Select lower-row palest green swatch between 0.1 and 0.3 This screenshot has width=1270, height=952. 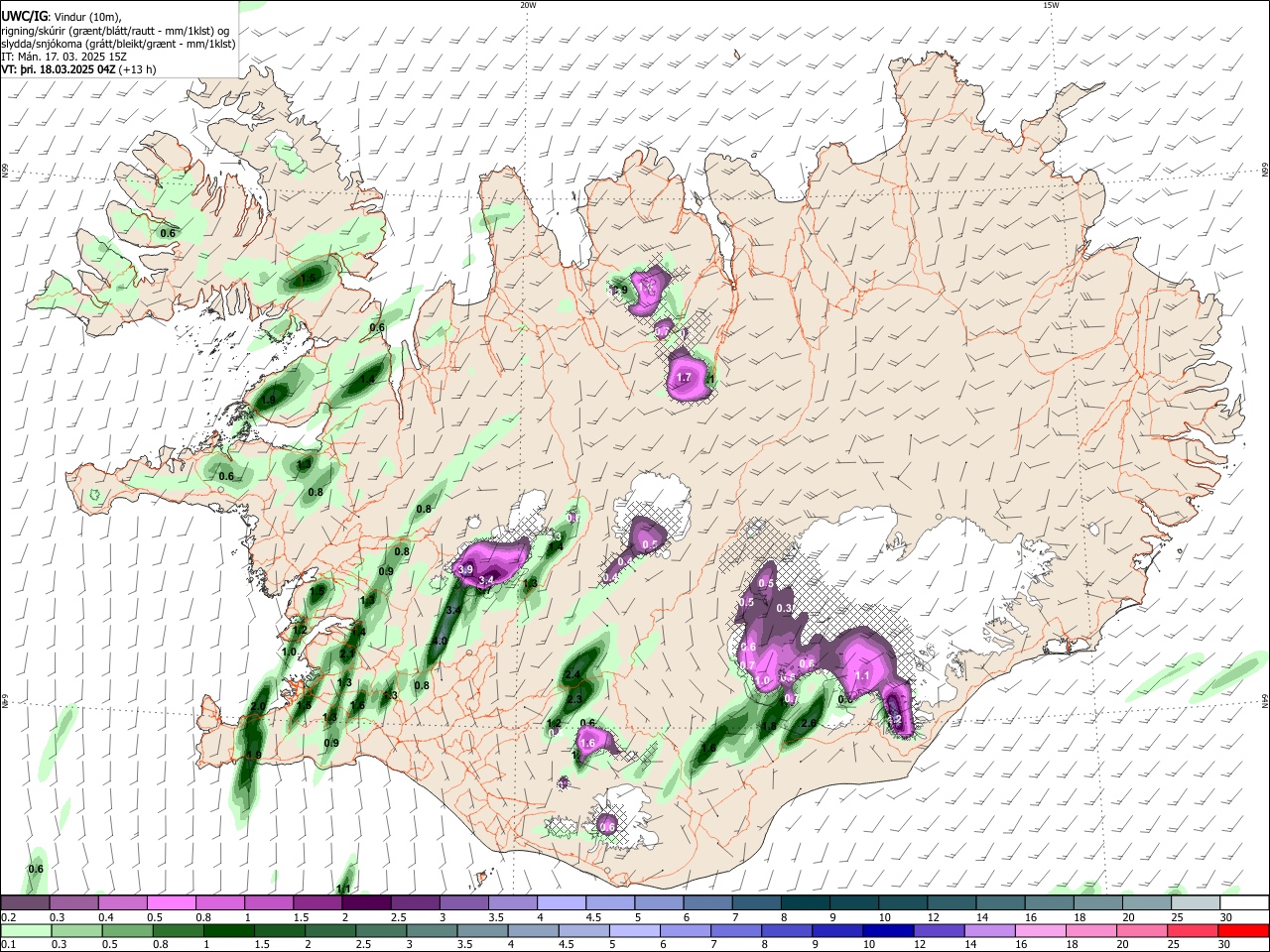(x=25, y=930)
